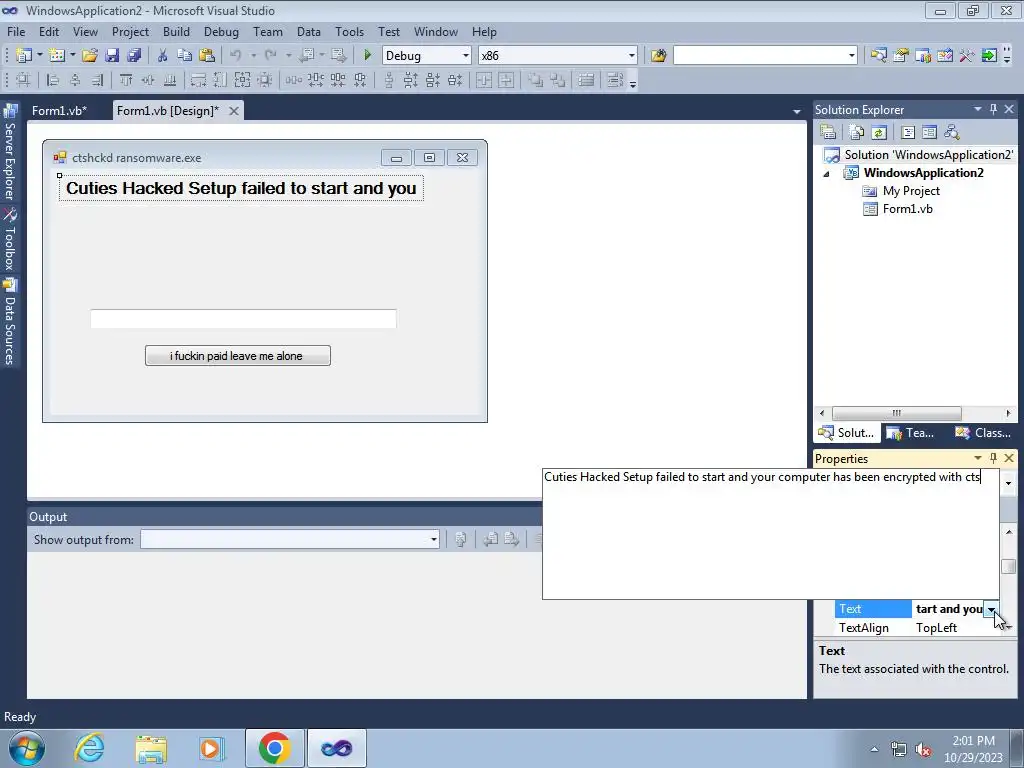This screenshot has width=1024, height=768.
Task: Click the green arrow window icon in the toolbar
Action: point(989,56)
